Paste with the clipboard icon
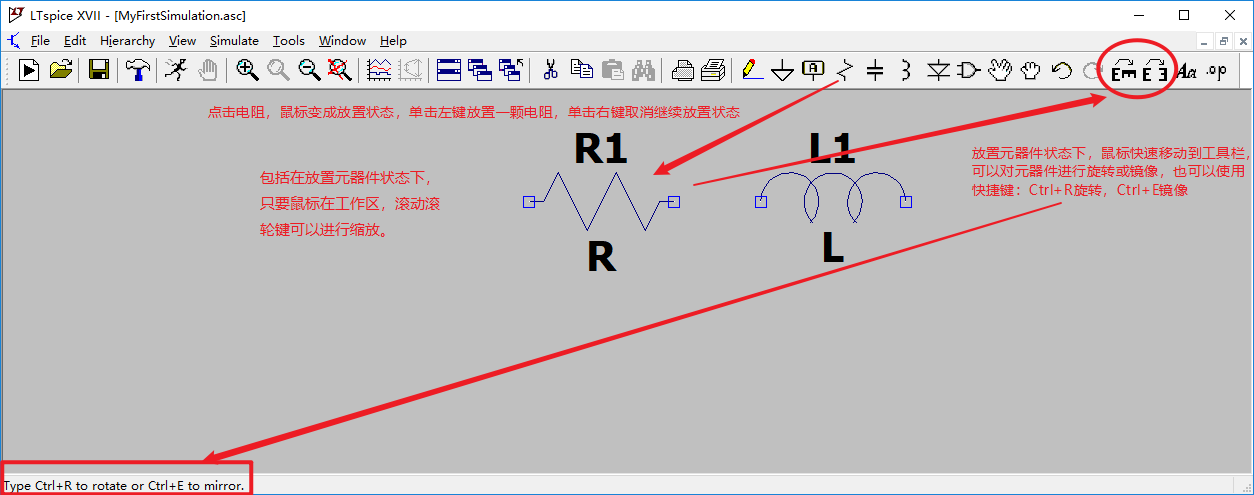 [x=612, y=70]
